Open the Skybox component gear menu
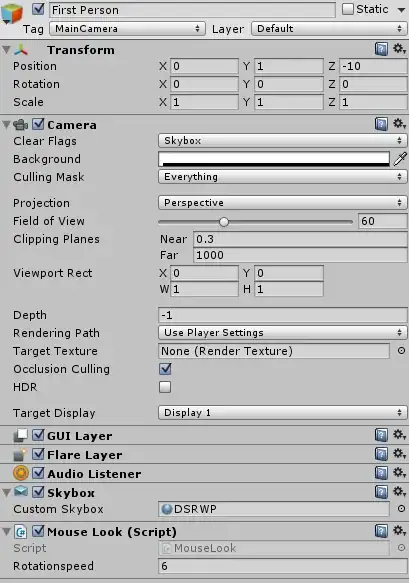 click(x=399, y=492)
